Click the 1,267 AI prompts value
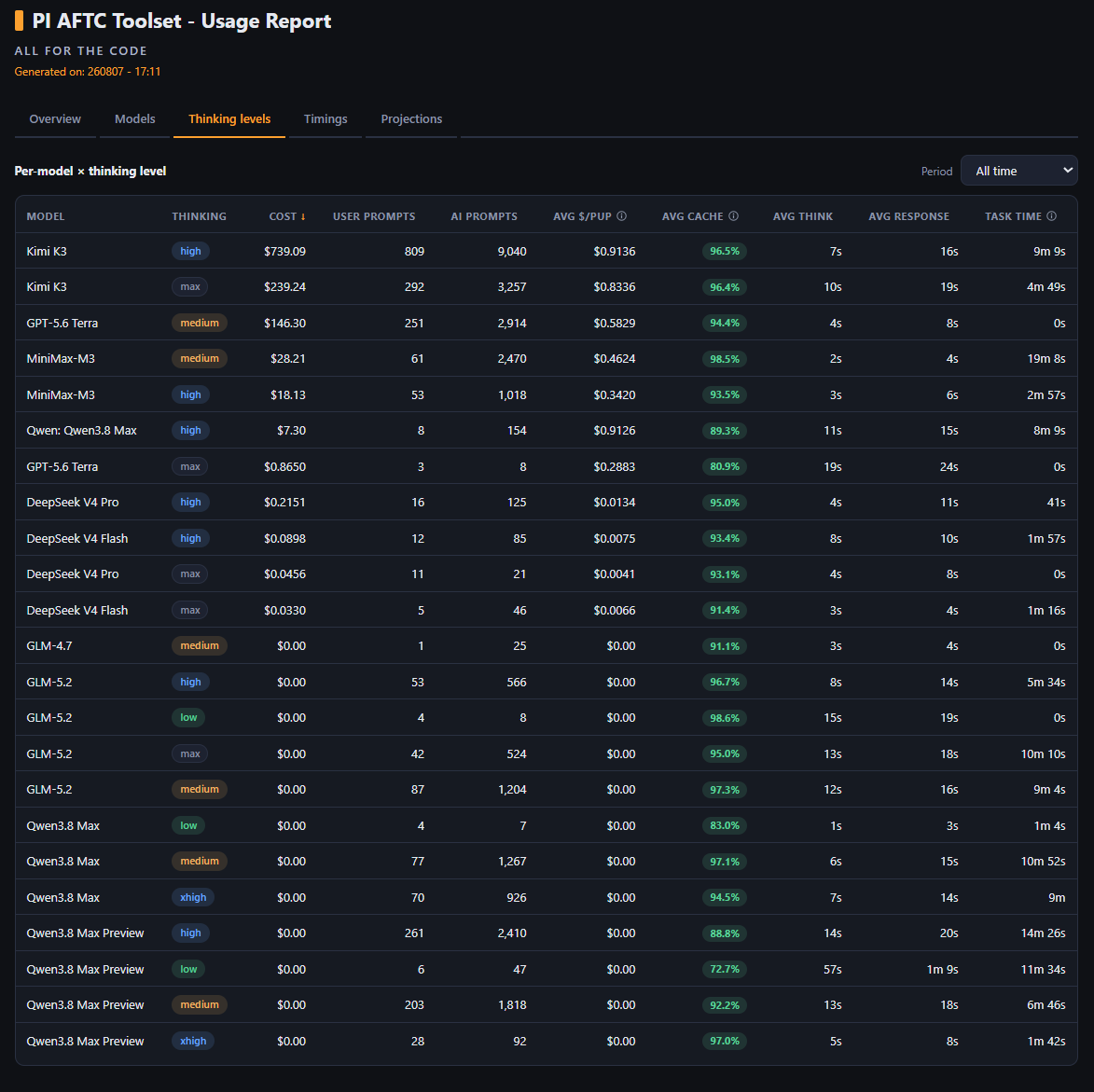1094x1092 pixels. (512, 862)
